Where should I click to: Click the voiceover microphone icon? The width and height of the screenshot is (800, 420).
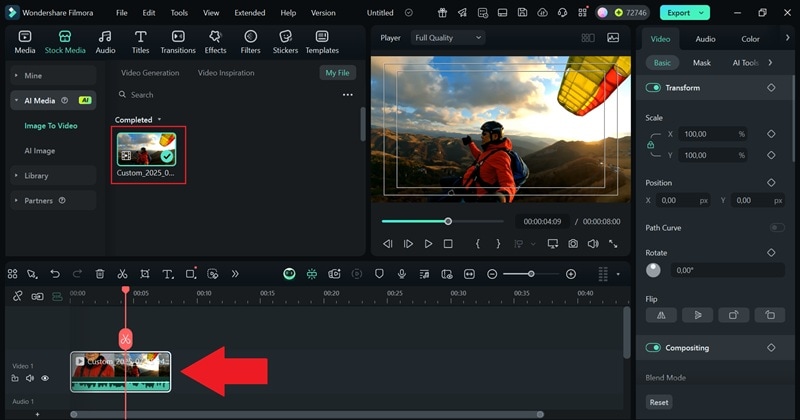pyautogui.click(x=402, y=274)
